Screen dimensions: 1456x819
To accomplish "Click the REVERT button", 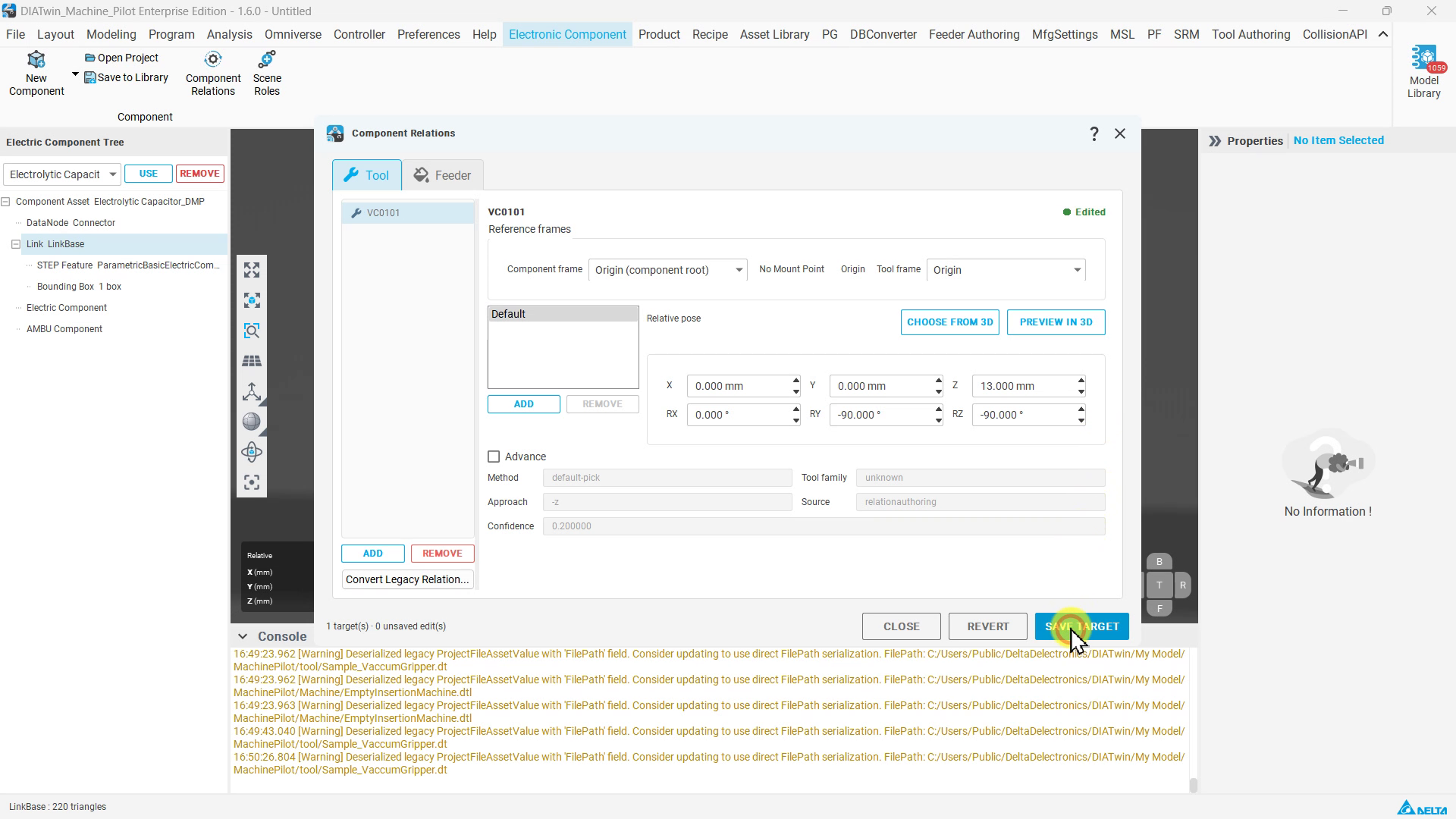I will coord(987,626).
